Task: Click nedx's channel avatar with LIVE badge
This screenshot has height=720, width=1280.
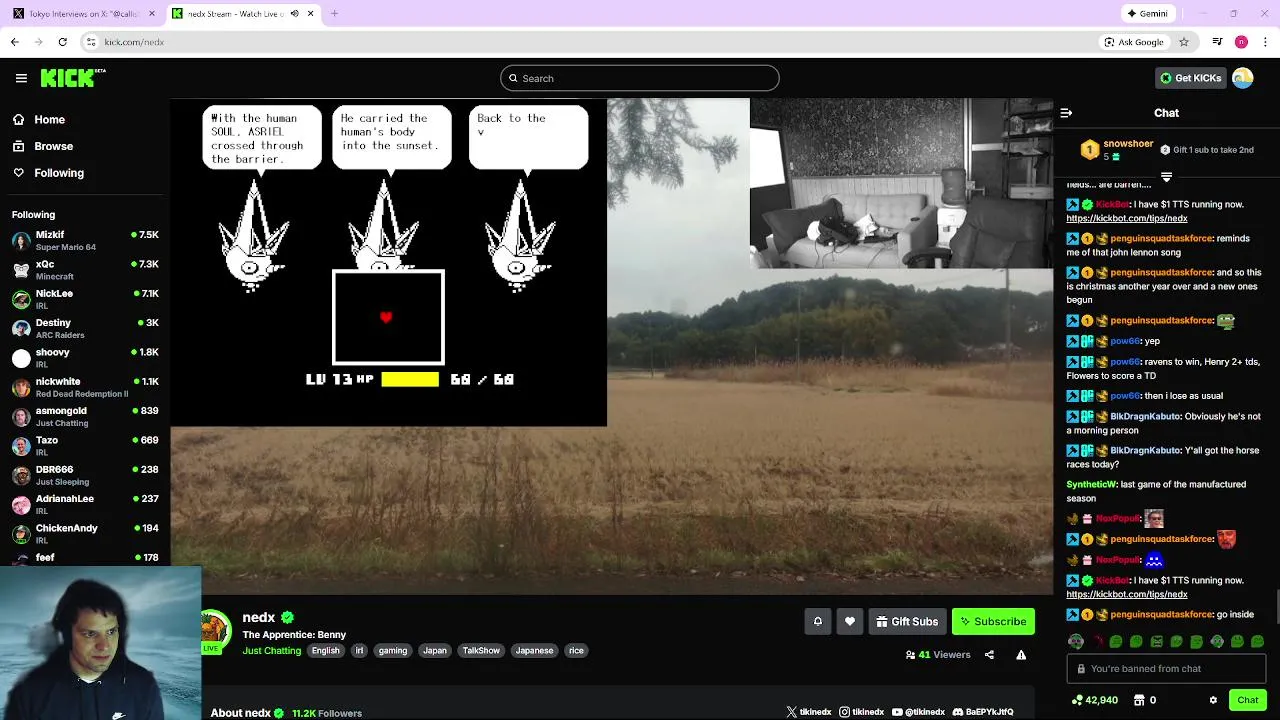Action: tap(214, 632)
